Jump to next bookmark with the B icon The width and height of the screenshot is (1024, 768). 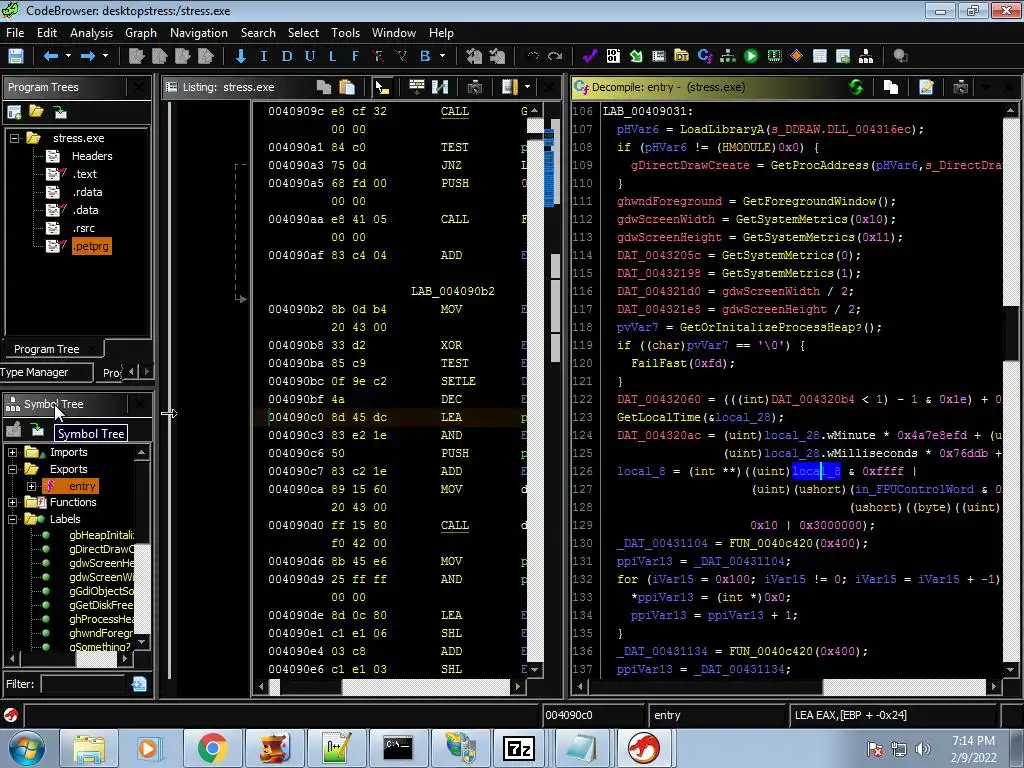pyautogui.click(x=425, y=56)
